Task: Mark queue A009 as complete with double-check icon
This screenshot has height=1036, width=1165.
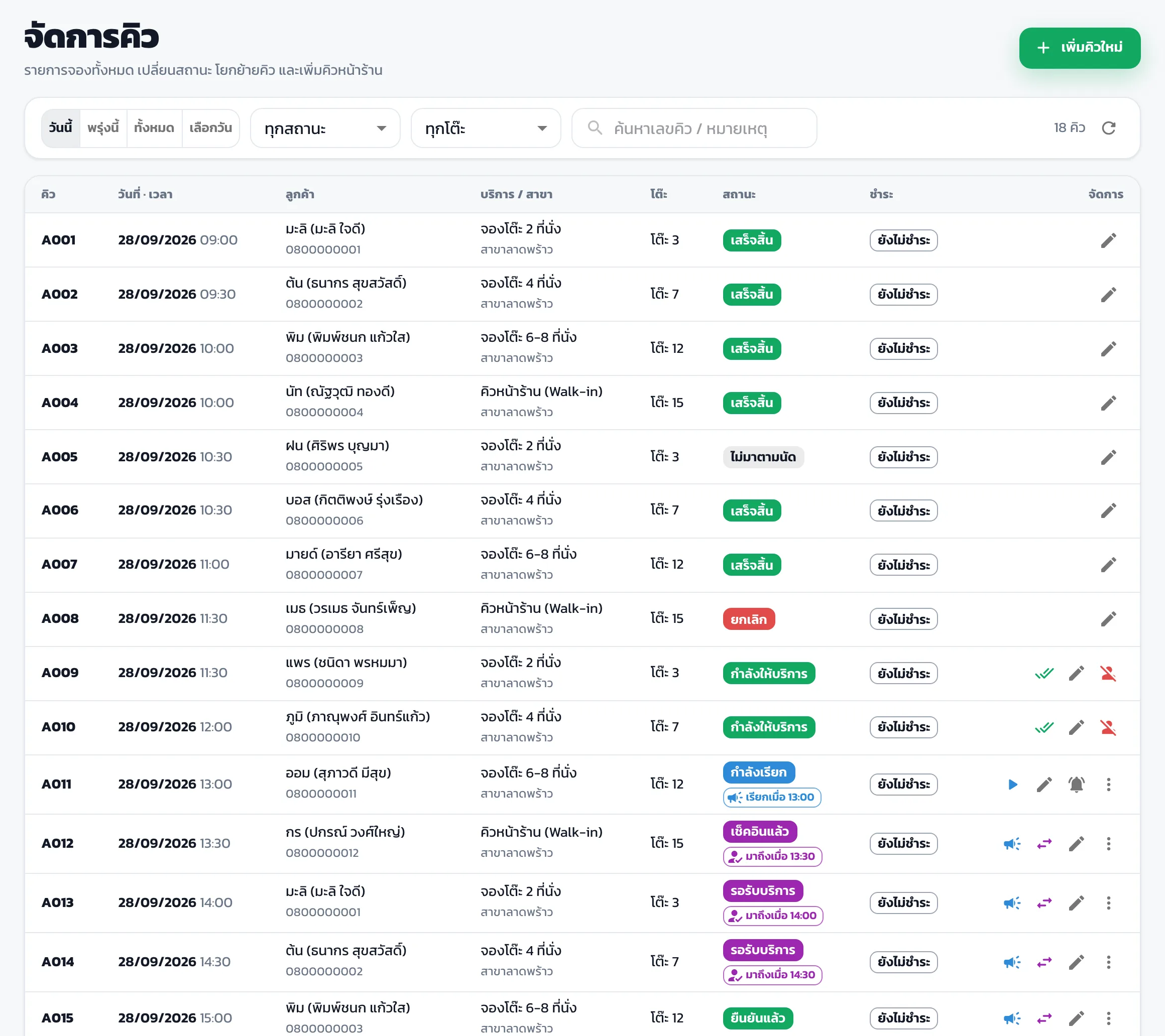Action: pyautogui.click(x=1044, y=673)
